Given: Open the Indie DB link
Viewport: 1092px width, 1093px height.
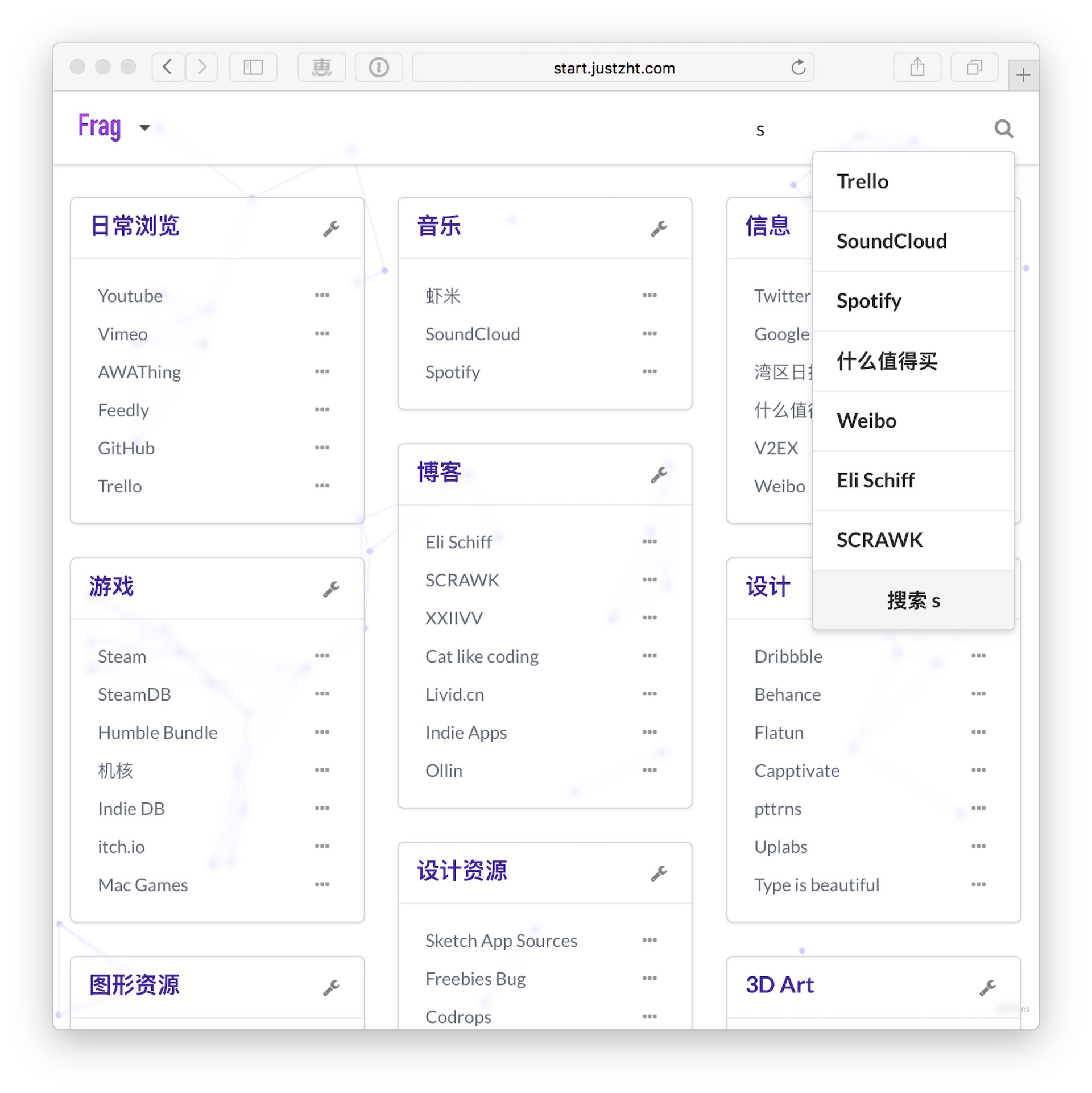Looking at the screenshot, I should (131, 809).
